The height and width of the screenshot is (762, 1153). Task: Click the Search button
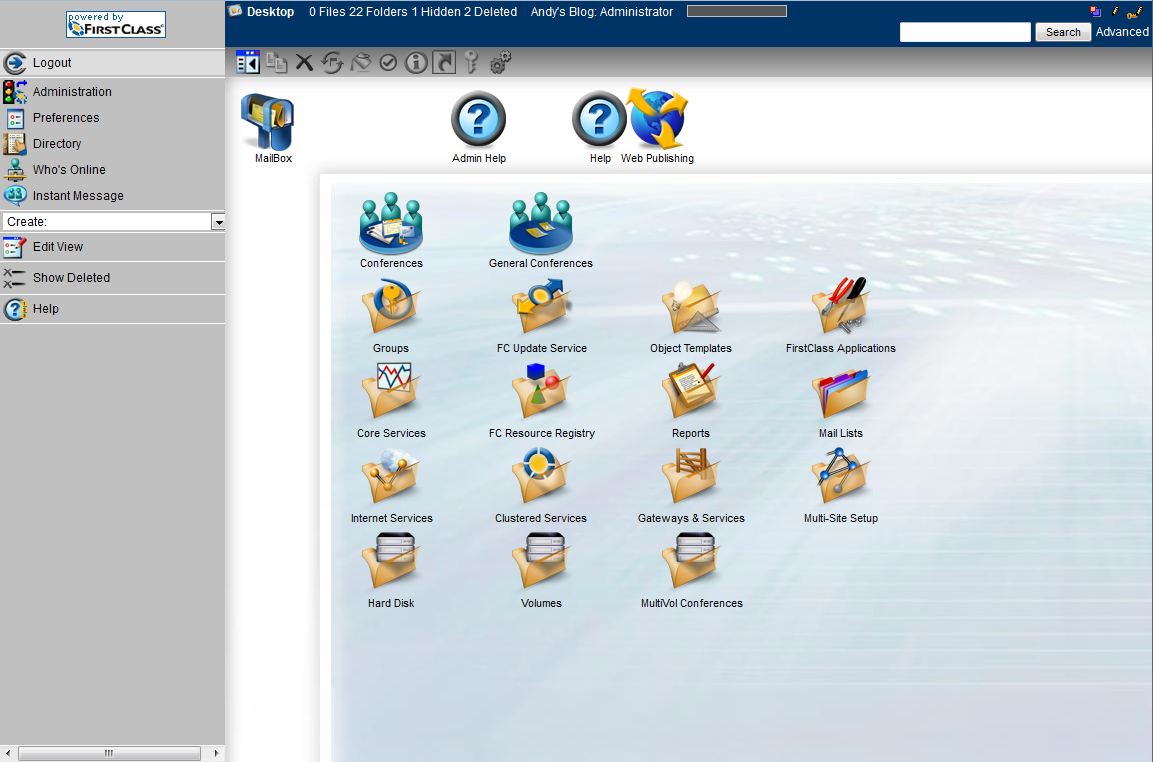[x=1063, y=32]
